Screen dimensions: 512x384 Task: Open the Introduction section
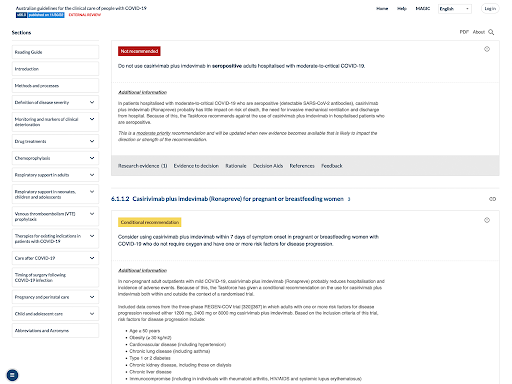55,69
